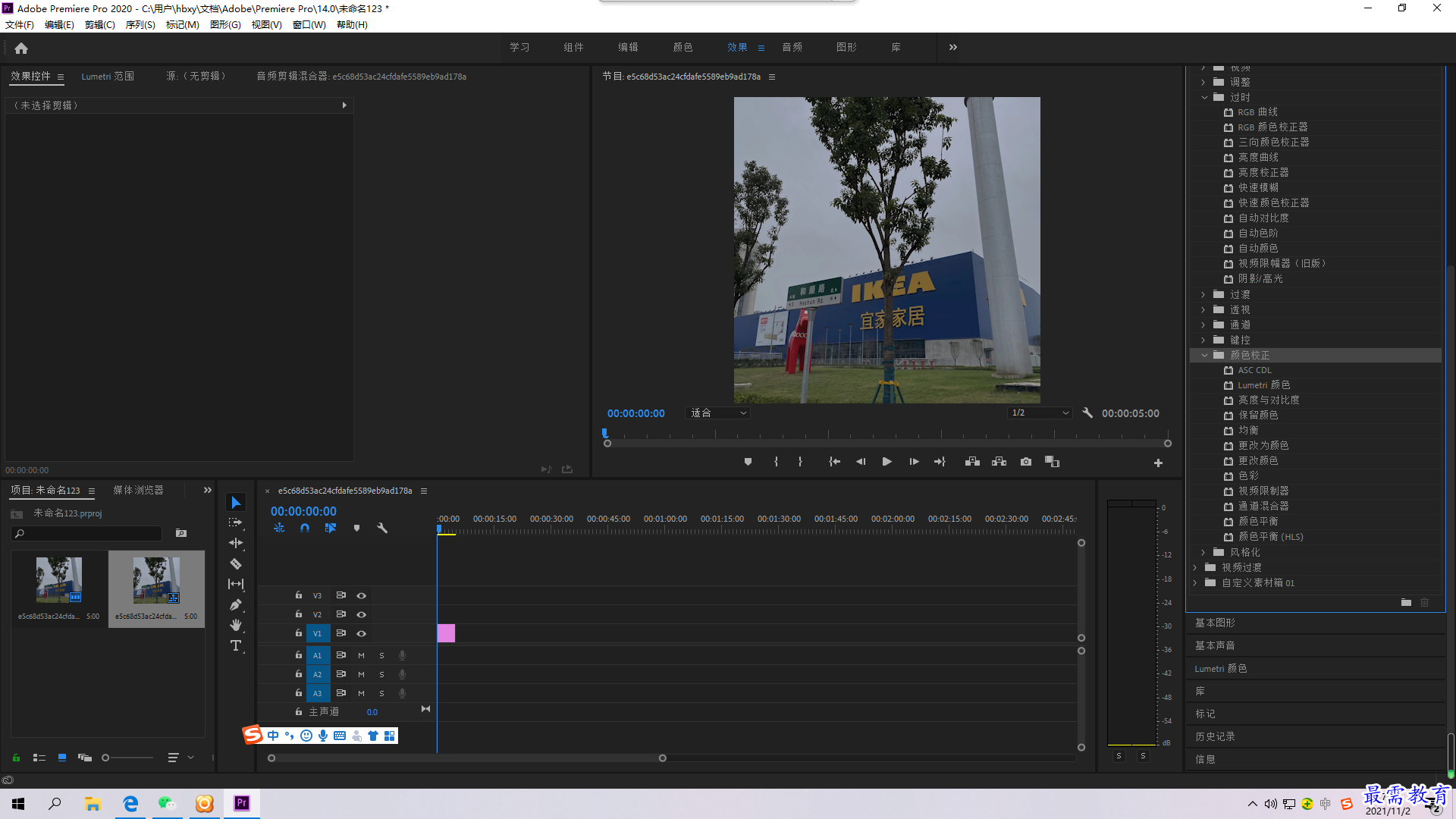Screen dimensions: 1456x819
Task: Go to Out point
Action: (940, 462)
